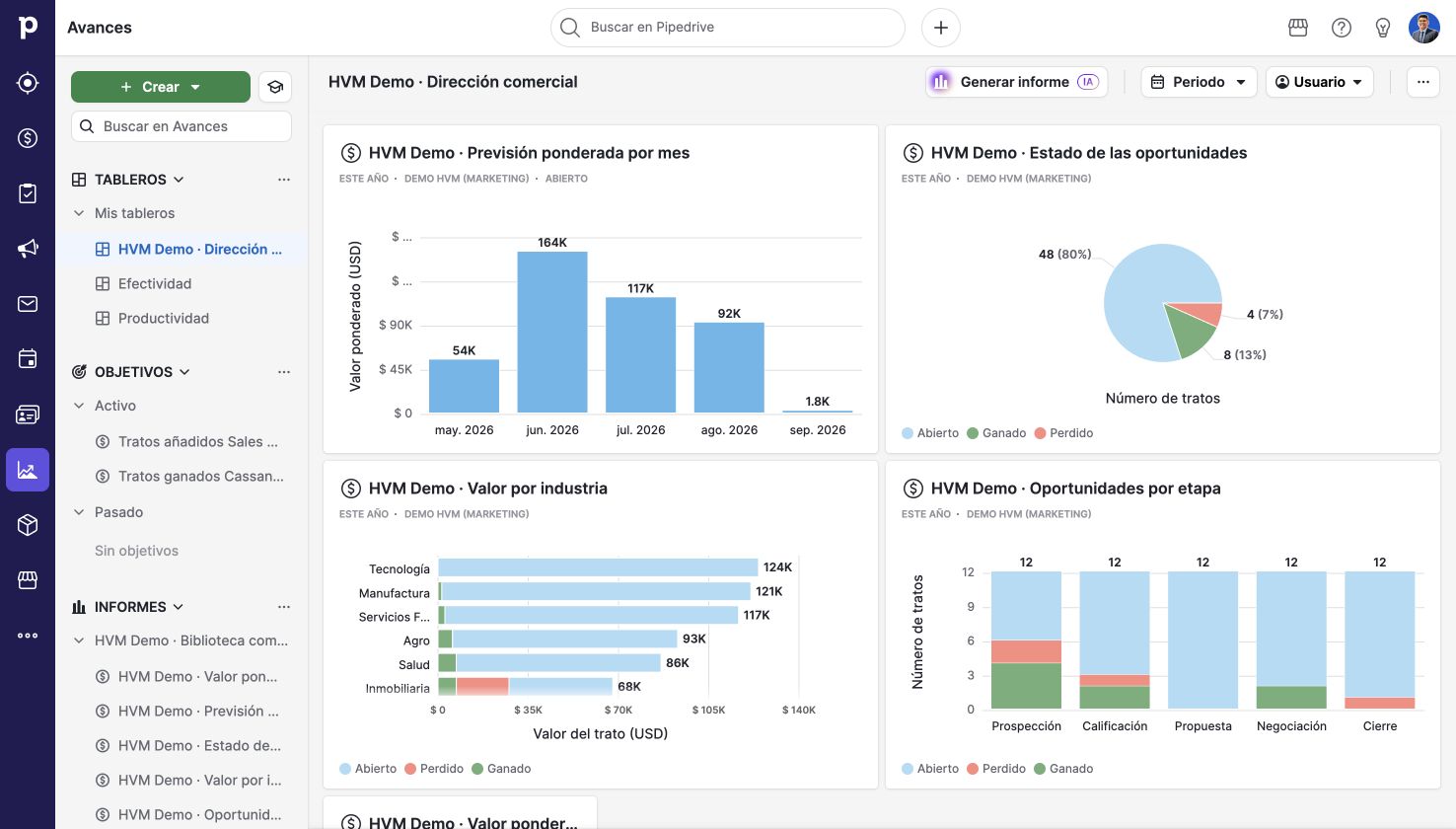This screenshot has height=829, width=1456.
Task: Focus the Buscar en Pipedrive field
Action: [x=728, y=28]
